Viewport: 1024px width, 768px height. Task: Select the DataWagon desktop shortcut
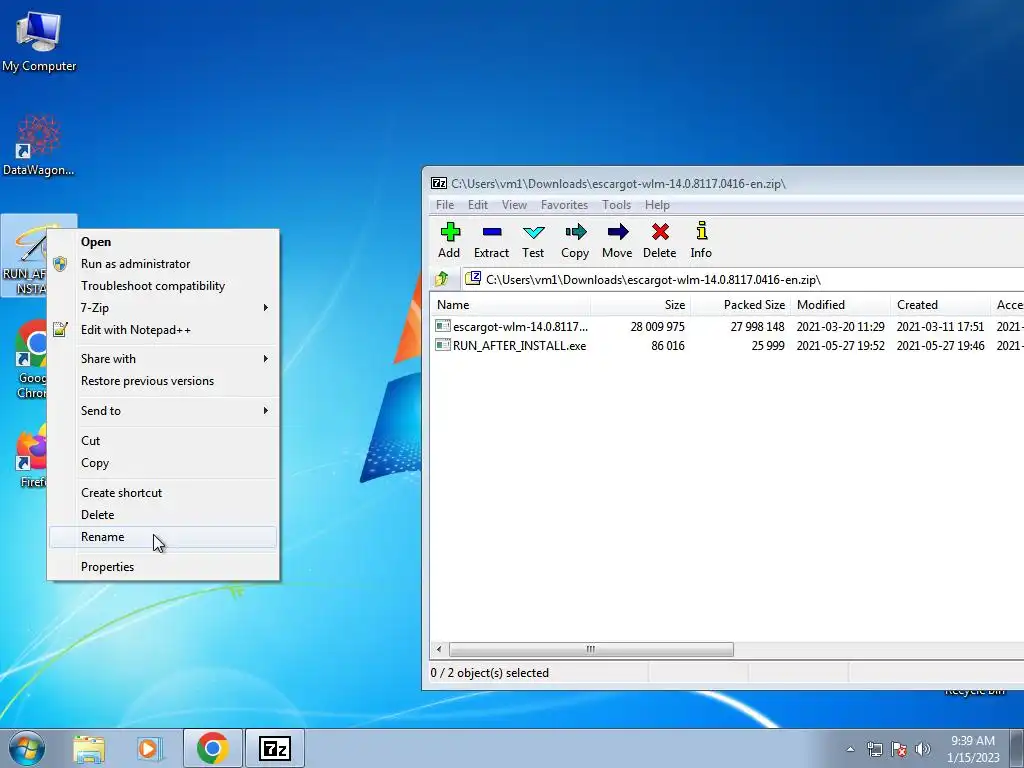point(39,145)
